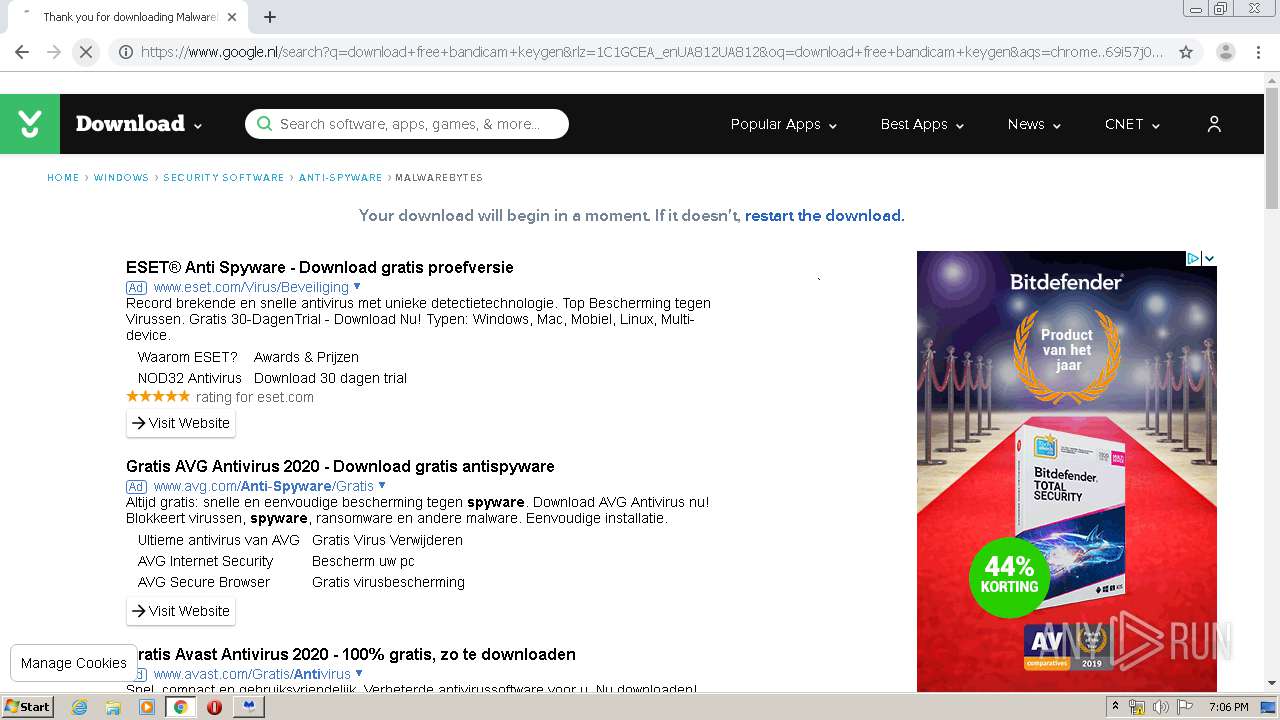Click the browser Forward arrow
The height and width of the screenshot is (720, 1280).
pos(54,52)
